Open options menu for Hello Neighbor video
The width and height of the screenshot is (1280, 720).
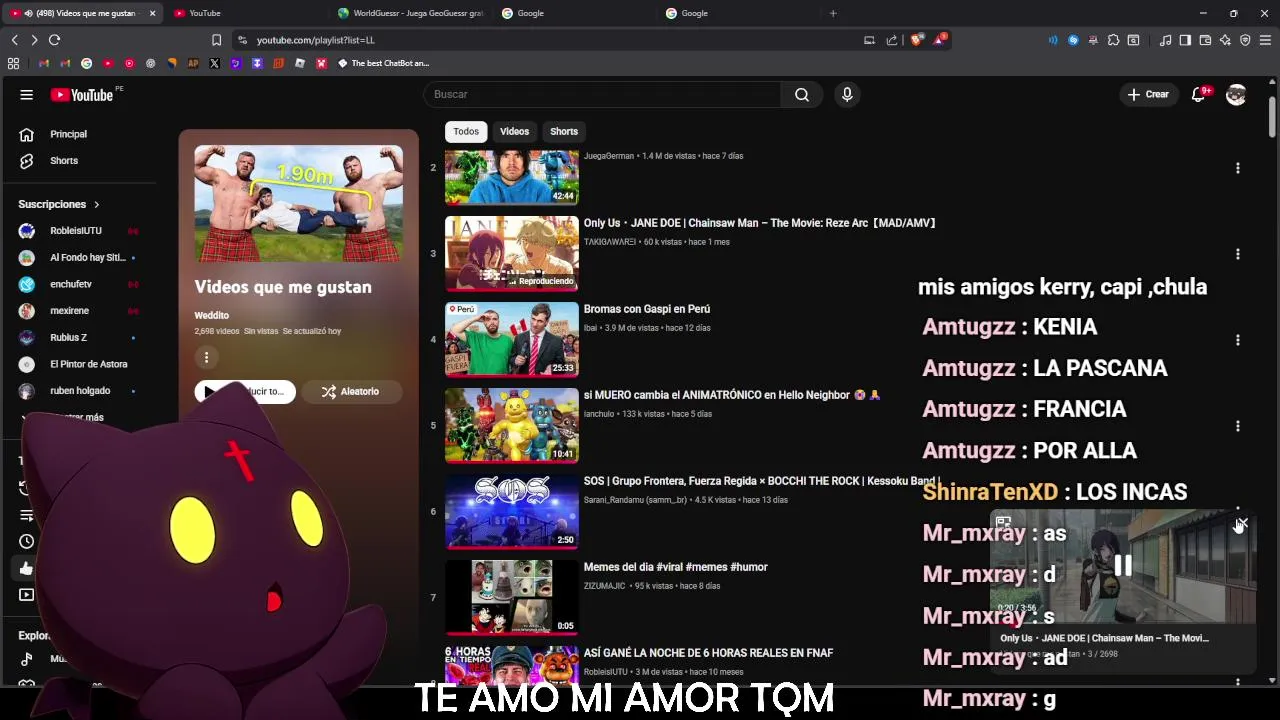[1238, 426]
